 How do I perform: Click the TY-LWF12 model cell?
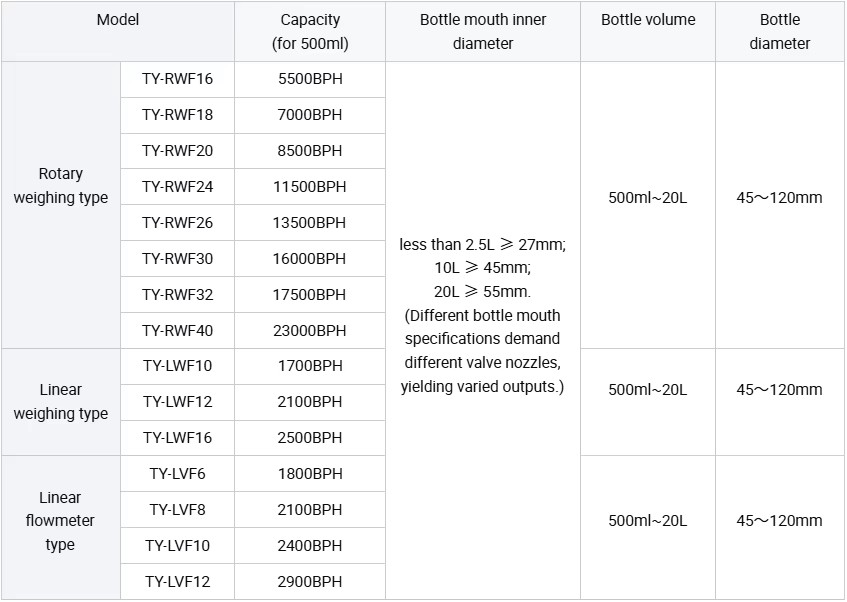tap(177, 403)
